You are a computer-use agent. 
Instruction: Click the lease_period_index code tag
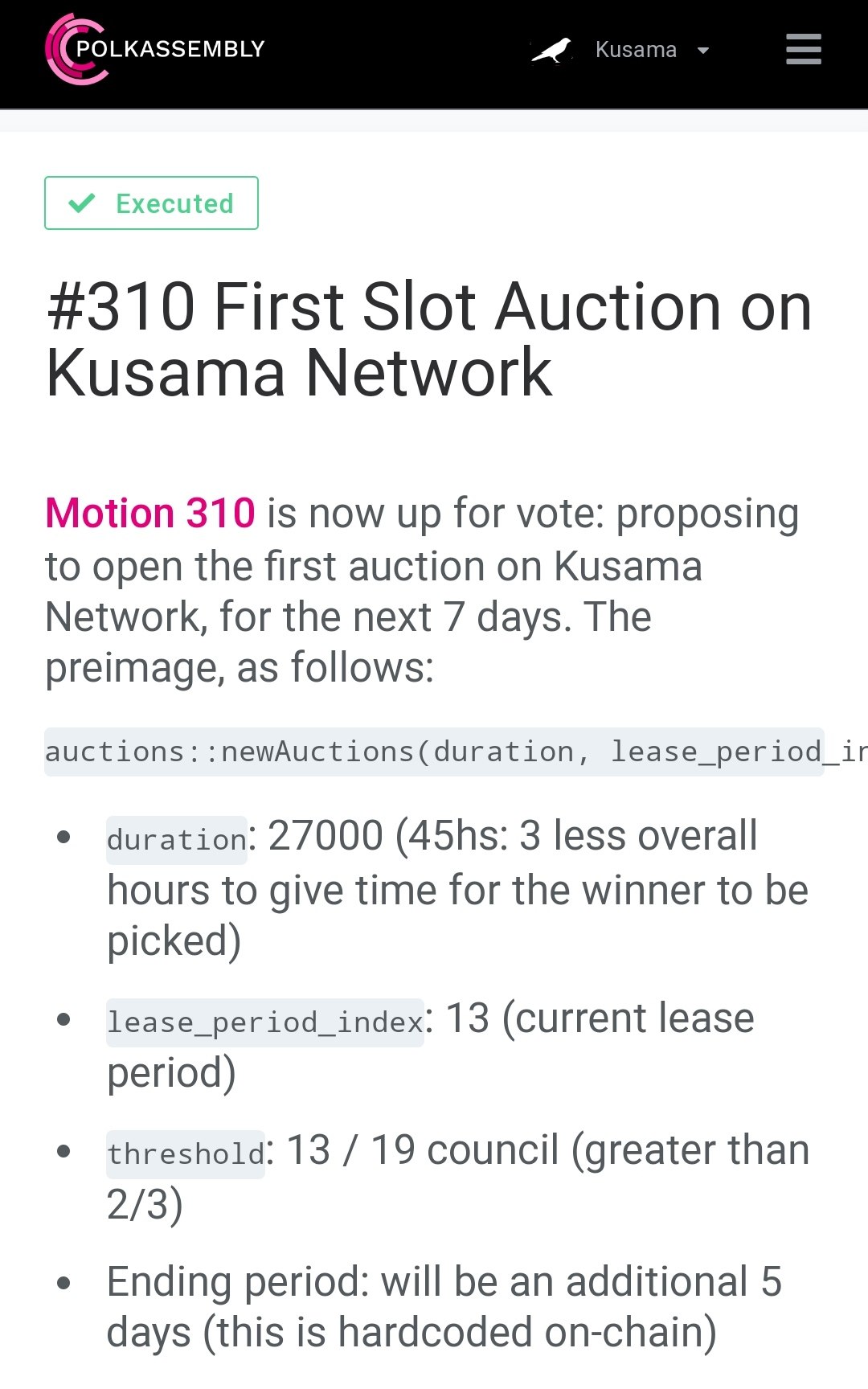click(x=265, y=1022)
